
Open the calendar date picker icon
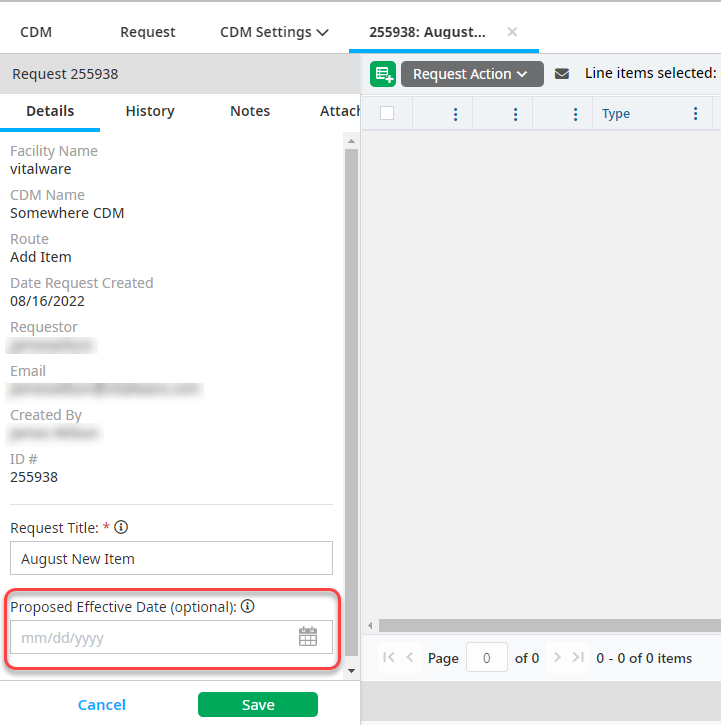pos(308,637)
